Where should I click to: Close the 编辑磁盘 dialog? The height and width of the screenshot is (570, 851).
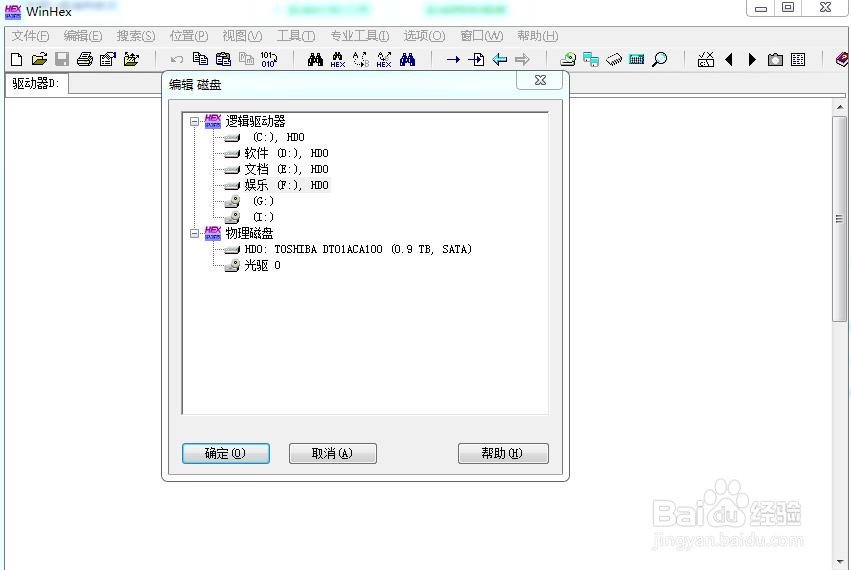coord(539,80)
